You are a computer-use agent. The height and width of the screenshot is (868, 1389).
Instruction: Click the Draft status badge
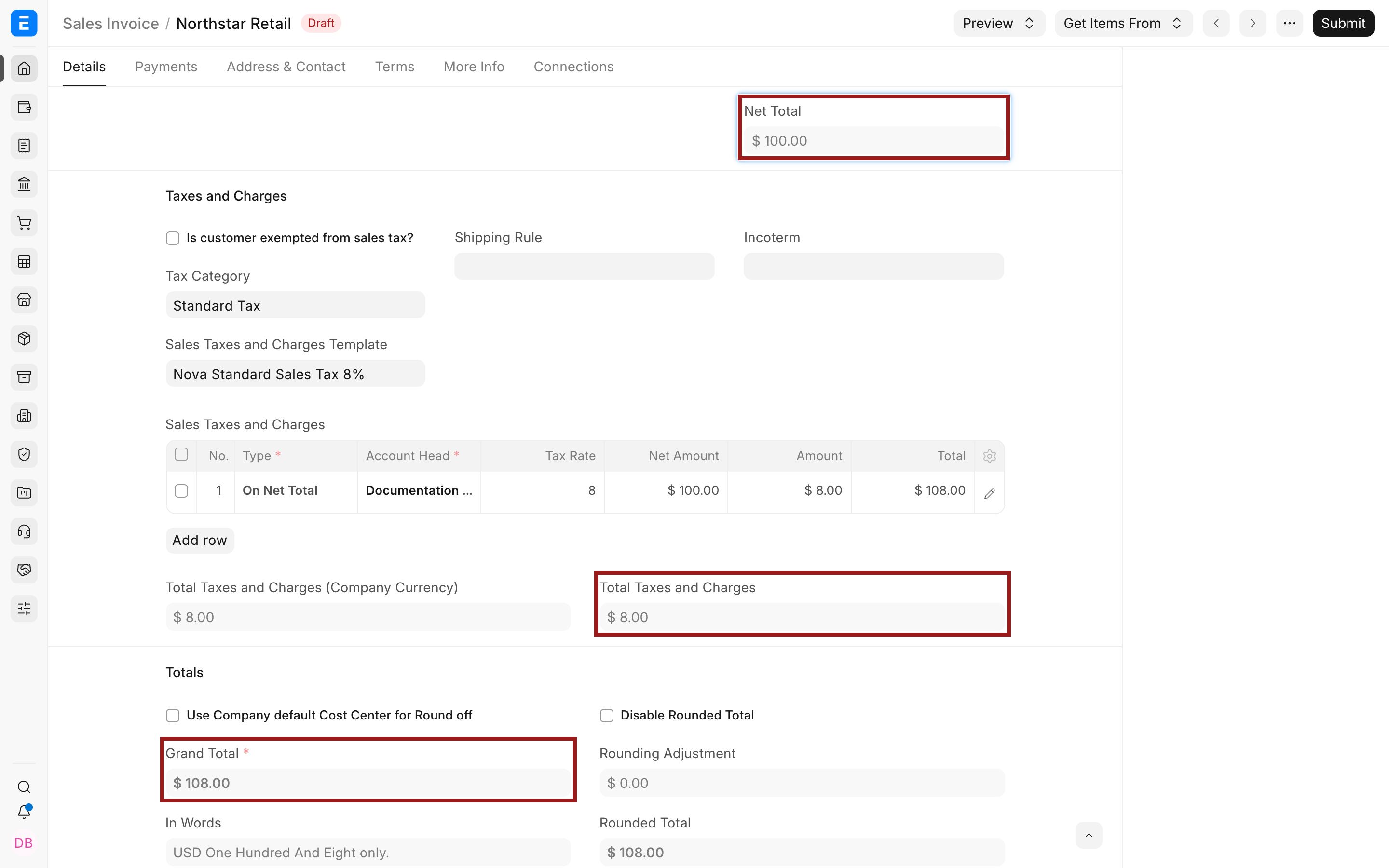click(321, 23)
